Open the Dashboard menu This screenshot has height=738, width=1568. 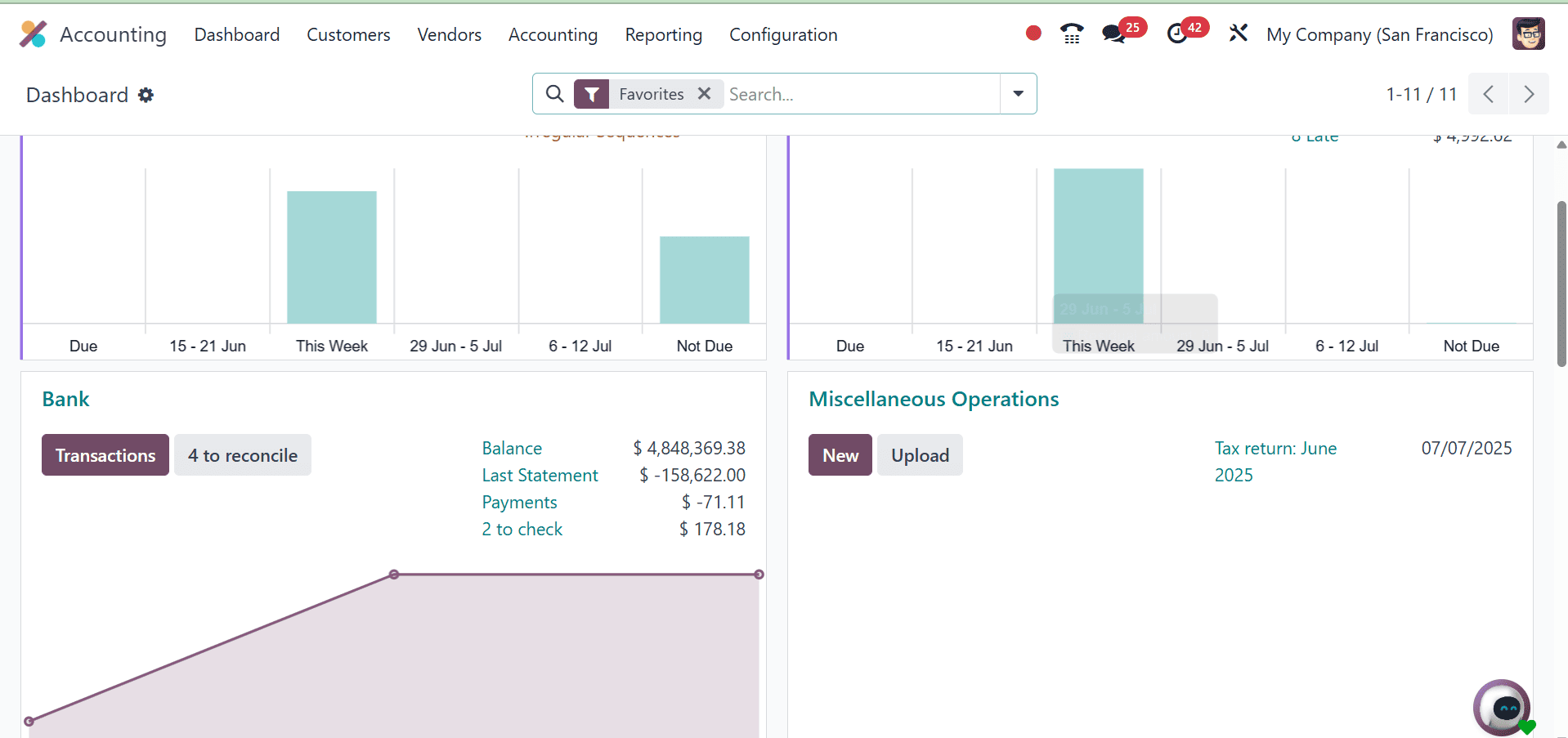[x=237, y=34]
